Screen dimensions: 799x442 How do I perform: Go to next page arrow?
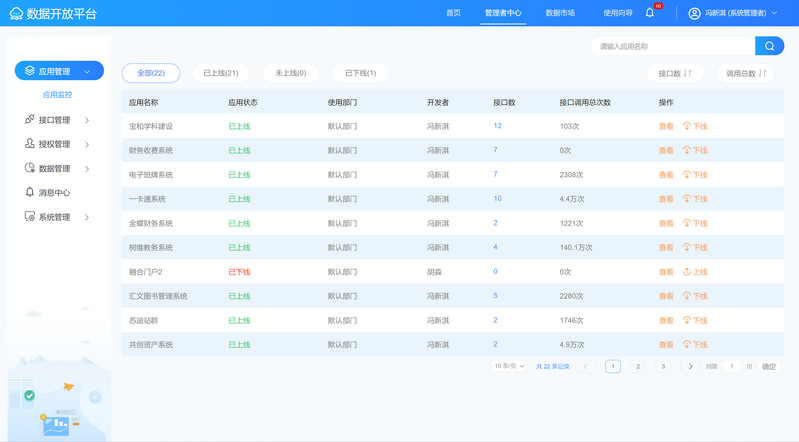(x=690, y=367)
